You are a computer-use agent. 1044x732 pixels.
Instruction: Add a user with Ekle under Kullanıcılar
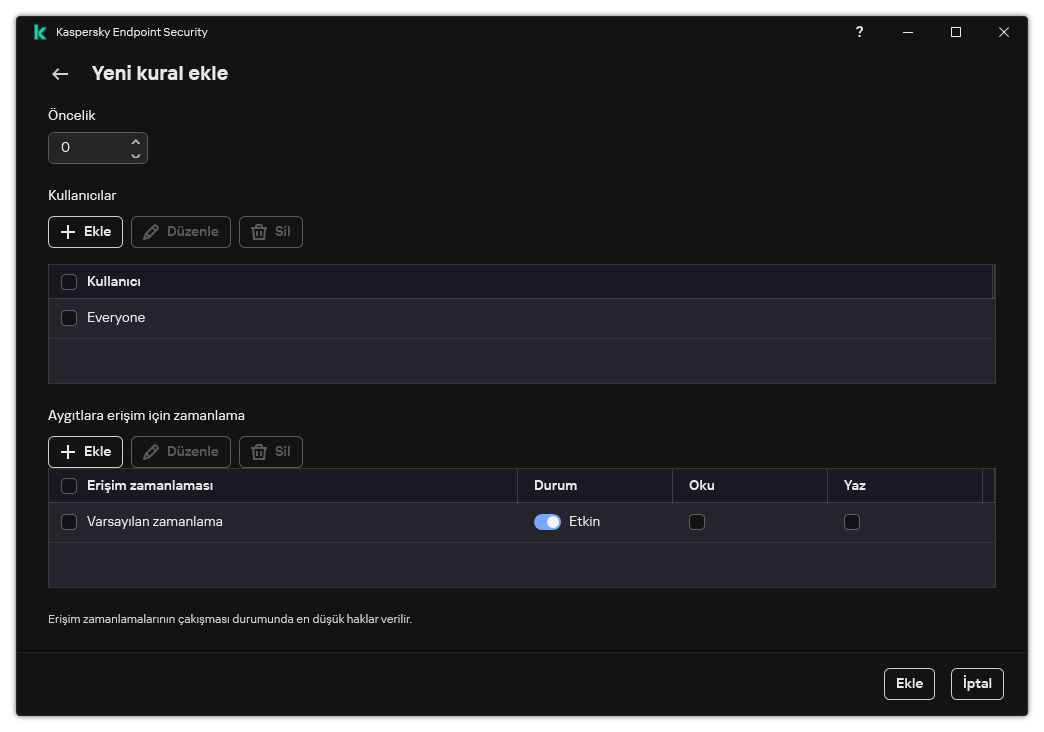point(85,232)
